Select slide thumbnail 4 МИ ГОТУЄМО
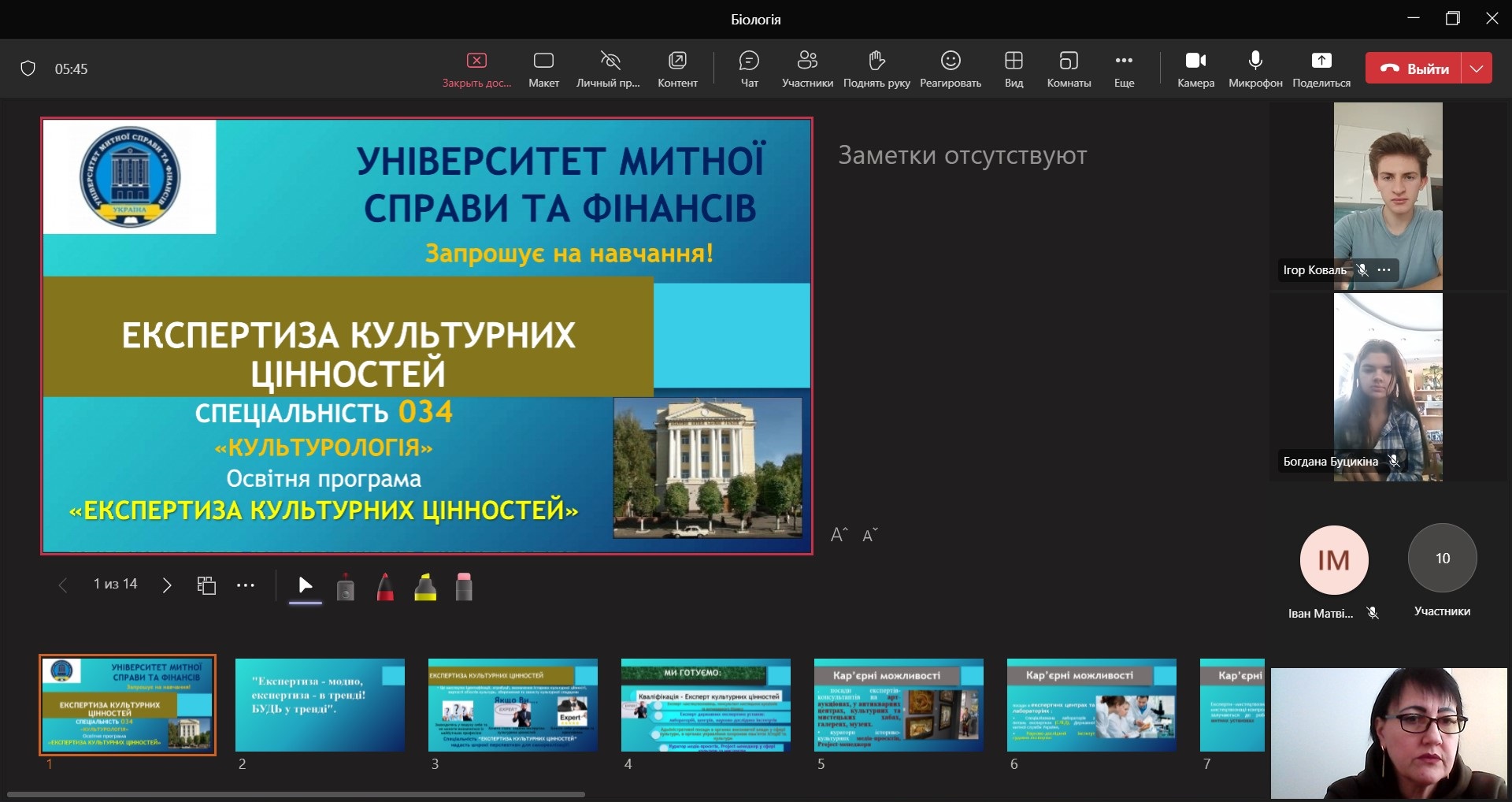Screen dimensions: 1512x802 (706, 705)
